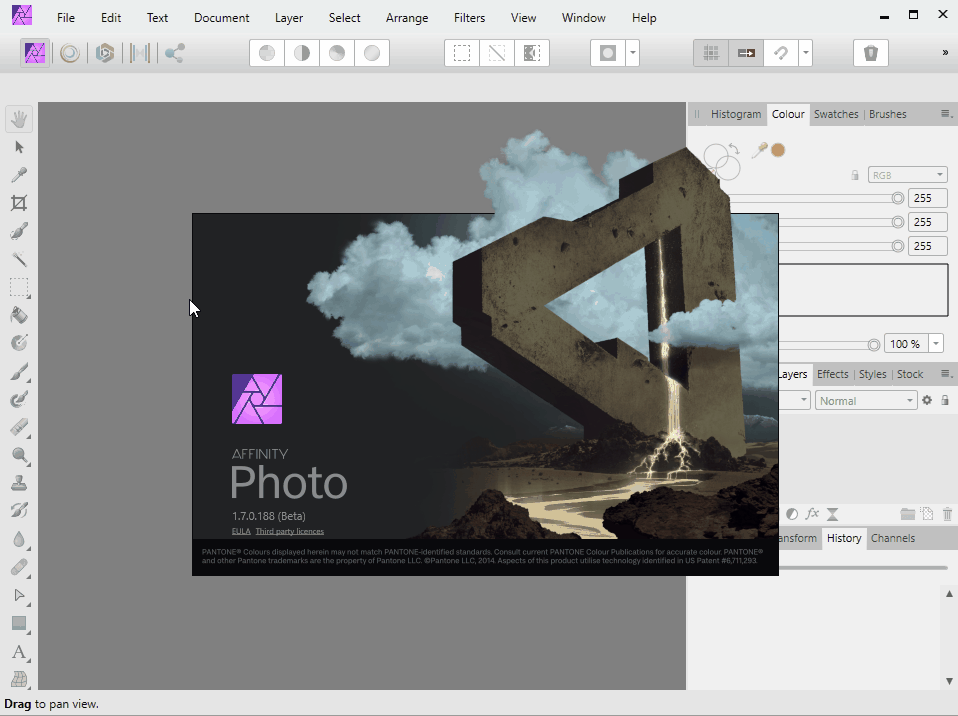Select the View (hand) tool
This screenshot has width=958, height=716.
(19, 119)
